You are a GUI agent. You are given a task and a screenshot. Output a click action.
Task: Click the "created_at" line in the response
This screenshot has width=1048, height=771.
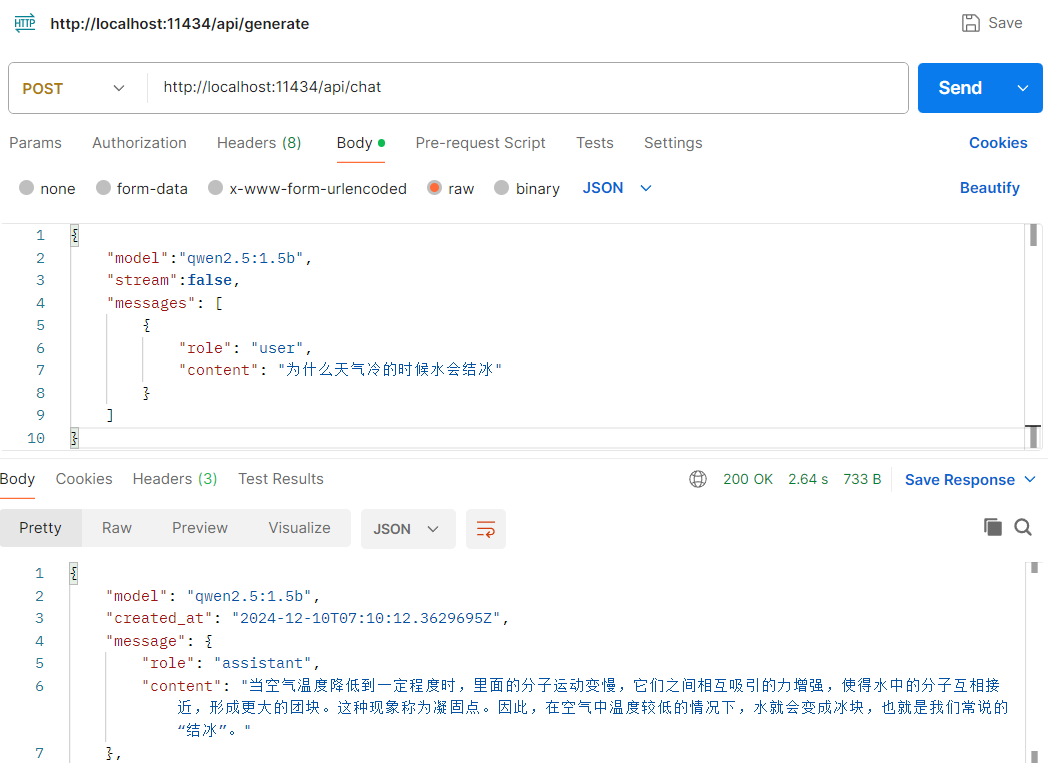[307, 618]
